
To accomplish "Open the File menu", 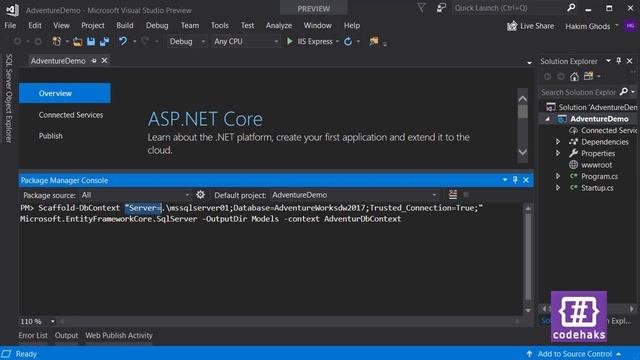I will [10, 25].
